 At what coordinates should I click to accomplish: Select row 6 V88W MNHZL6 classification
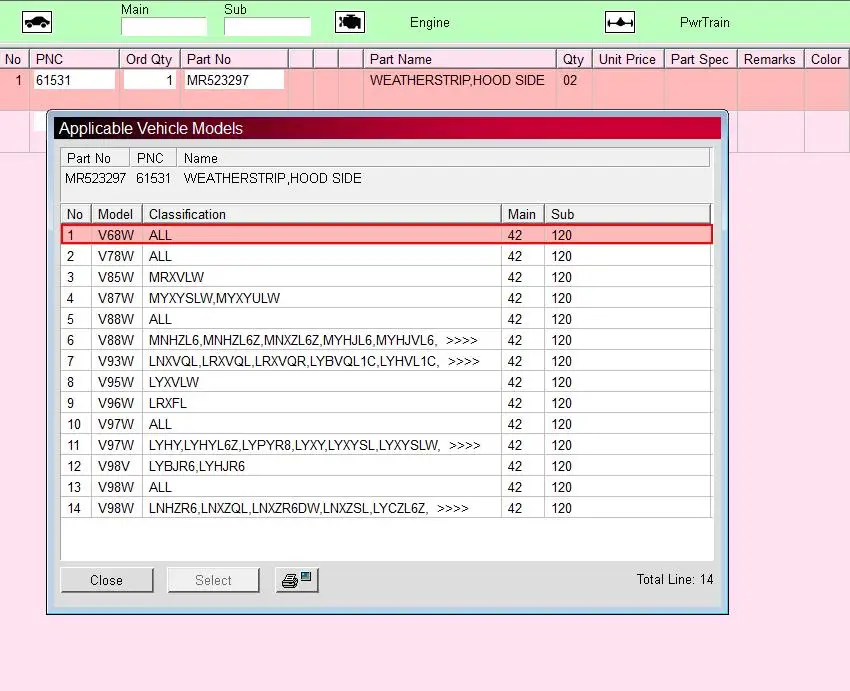pyautogui.click(x=386, y=340)
